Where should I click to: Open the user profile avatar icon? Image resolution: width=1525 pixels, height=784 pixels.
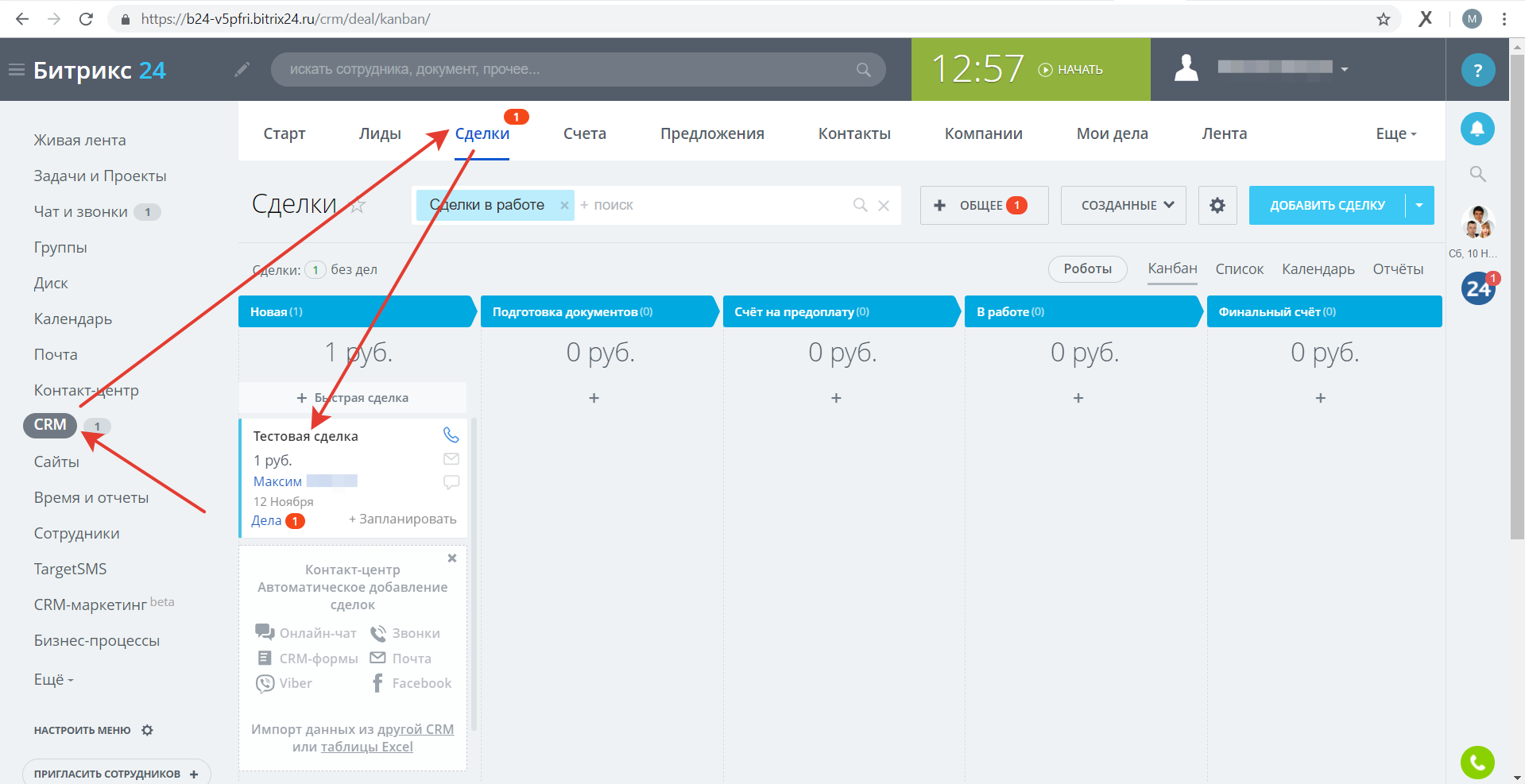point(1186,68)
